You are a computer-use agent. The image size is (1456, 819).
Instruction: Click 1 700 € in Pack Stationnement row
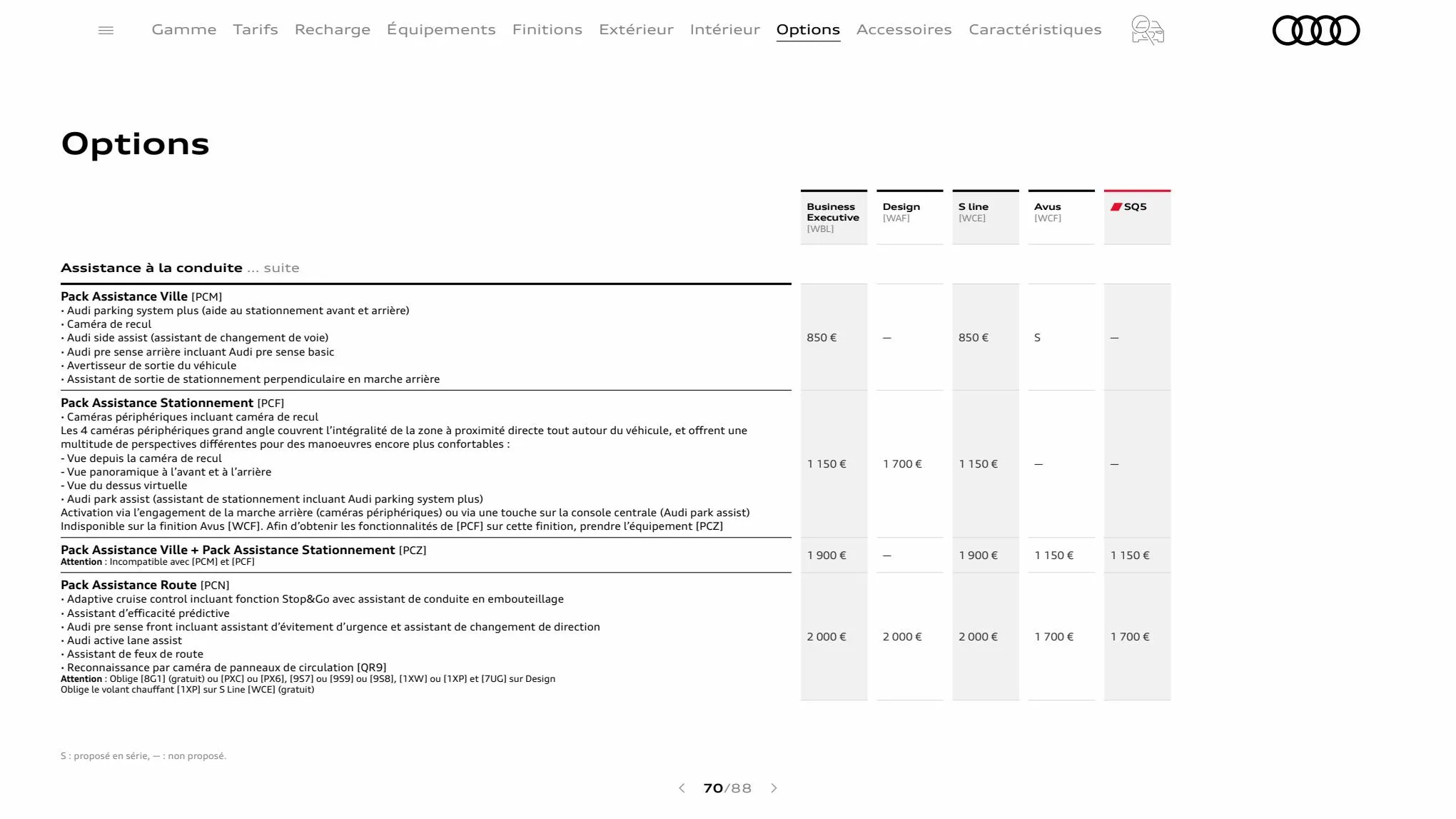point(902,464)
